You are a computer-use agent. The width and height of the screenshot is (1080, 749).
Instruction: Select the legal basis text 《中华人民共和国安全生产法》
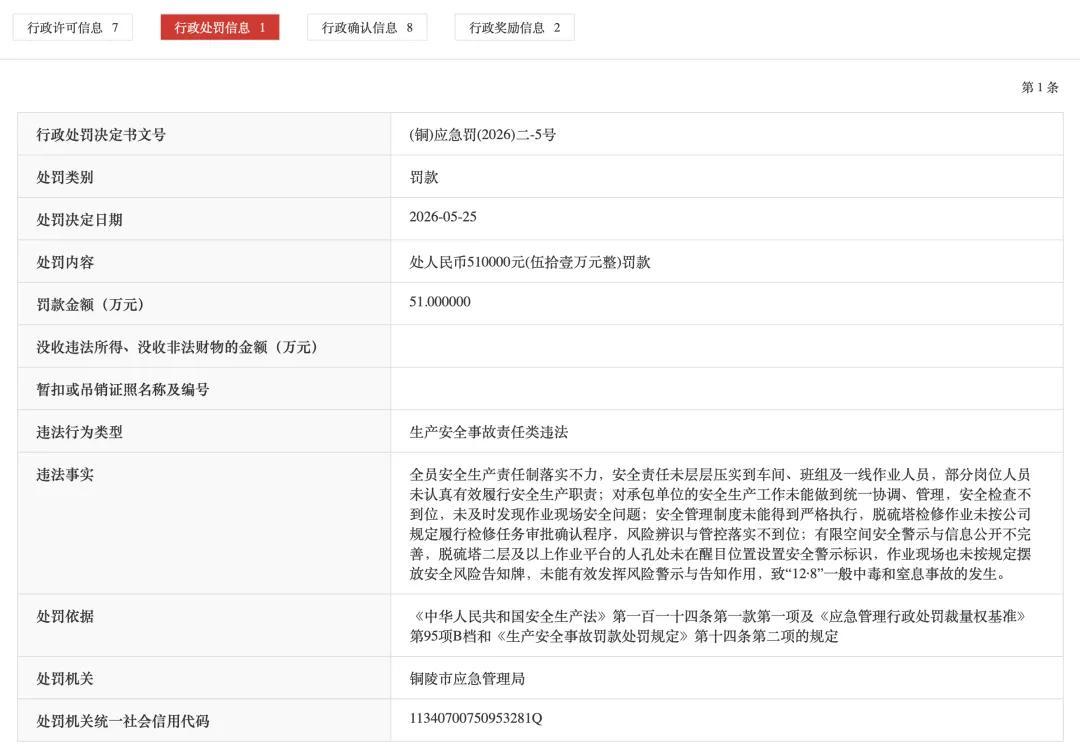pyautogui.click(x=720, y=626)
